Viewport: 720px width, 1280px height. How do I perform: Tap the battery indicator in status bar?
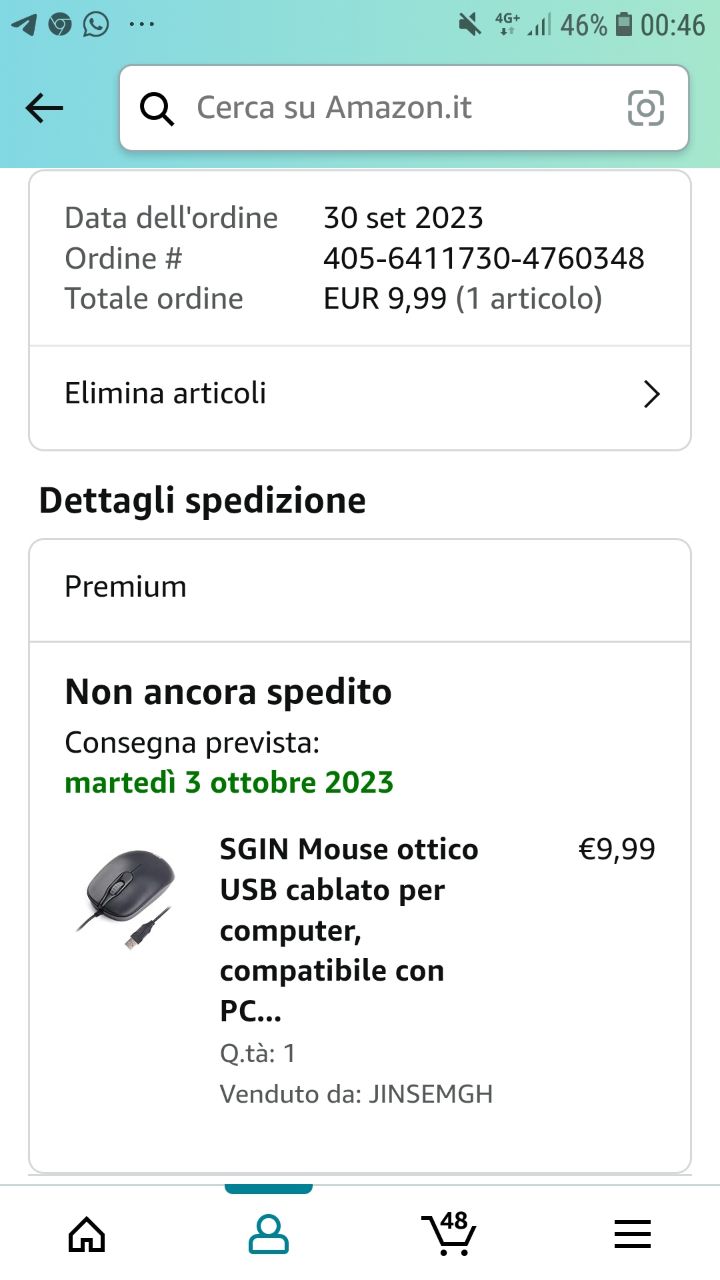click(624, 24)
